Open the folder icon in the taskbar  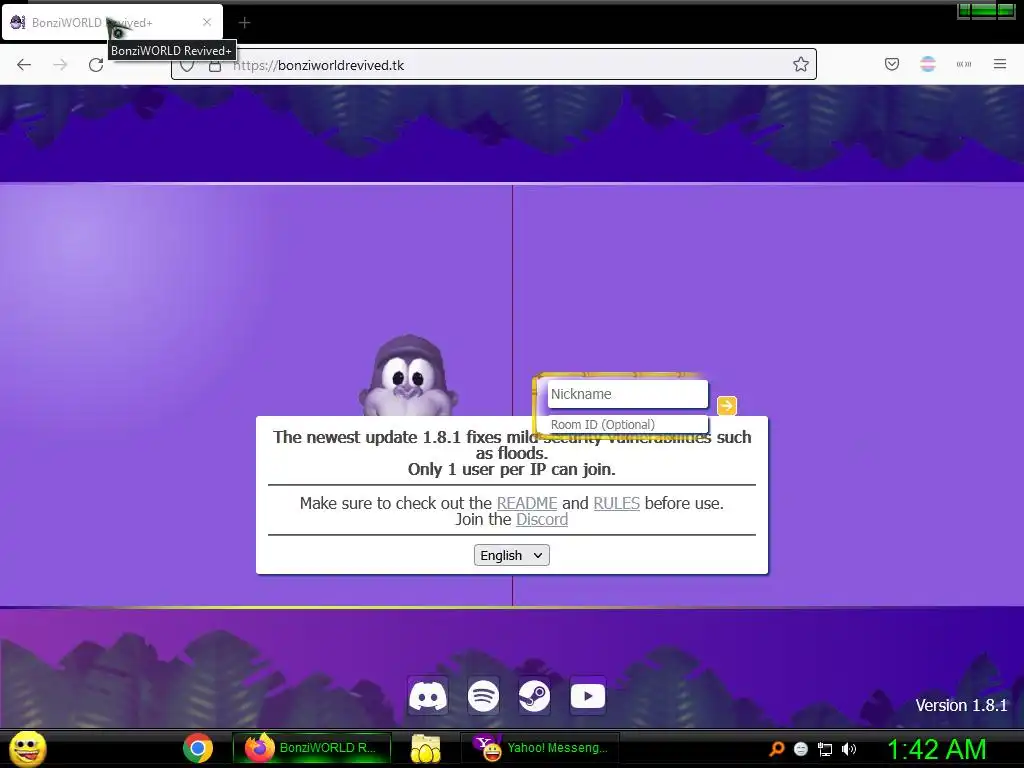pos(426,748)
